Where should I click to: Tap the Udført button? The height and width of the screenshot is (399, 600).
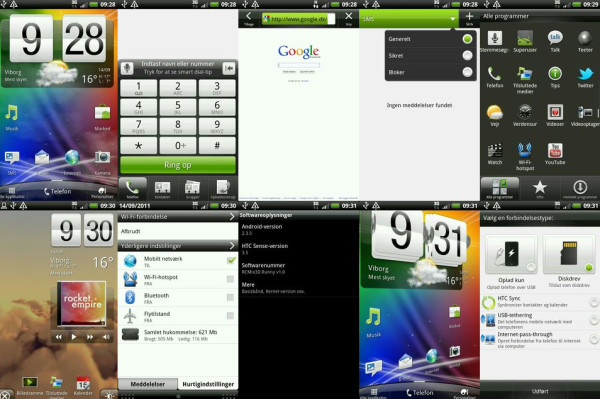(x=540, y=391)
